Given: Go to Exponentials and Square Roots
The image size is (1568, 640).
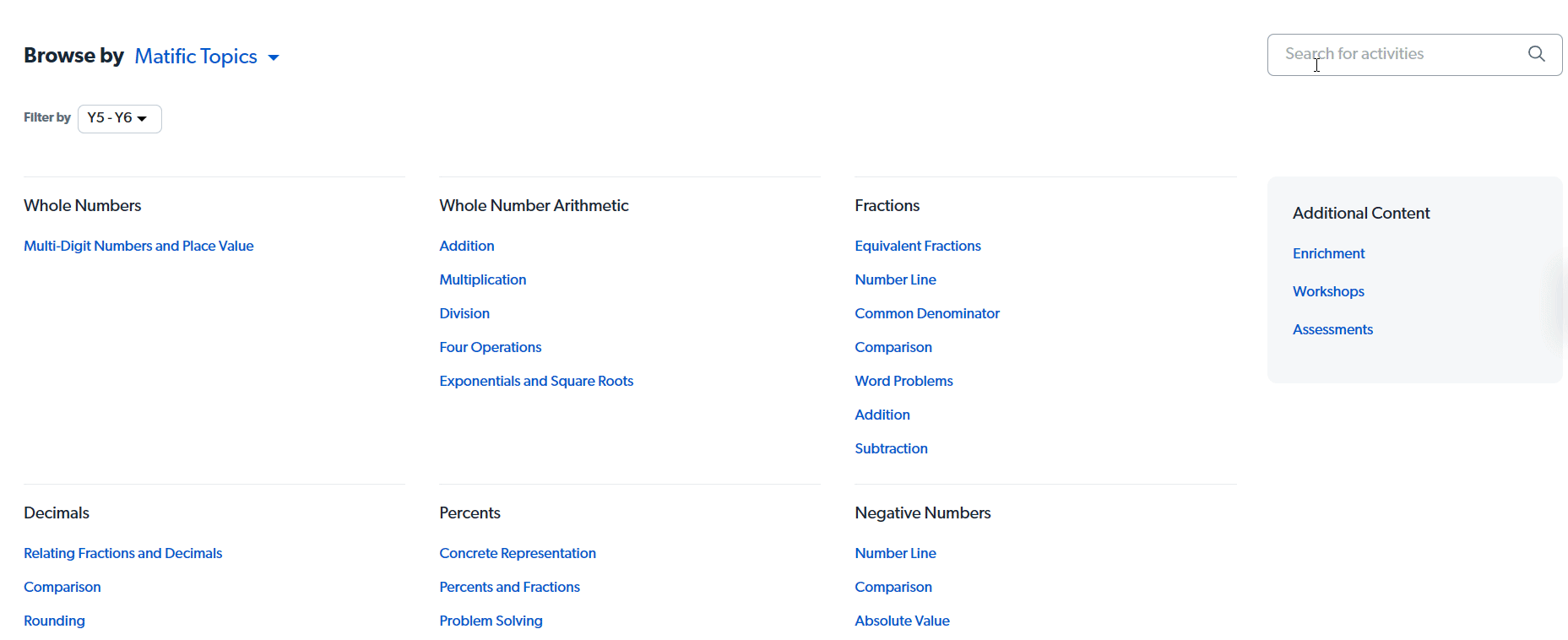Looking at the screenshot, I should [536, 381].
